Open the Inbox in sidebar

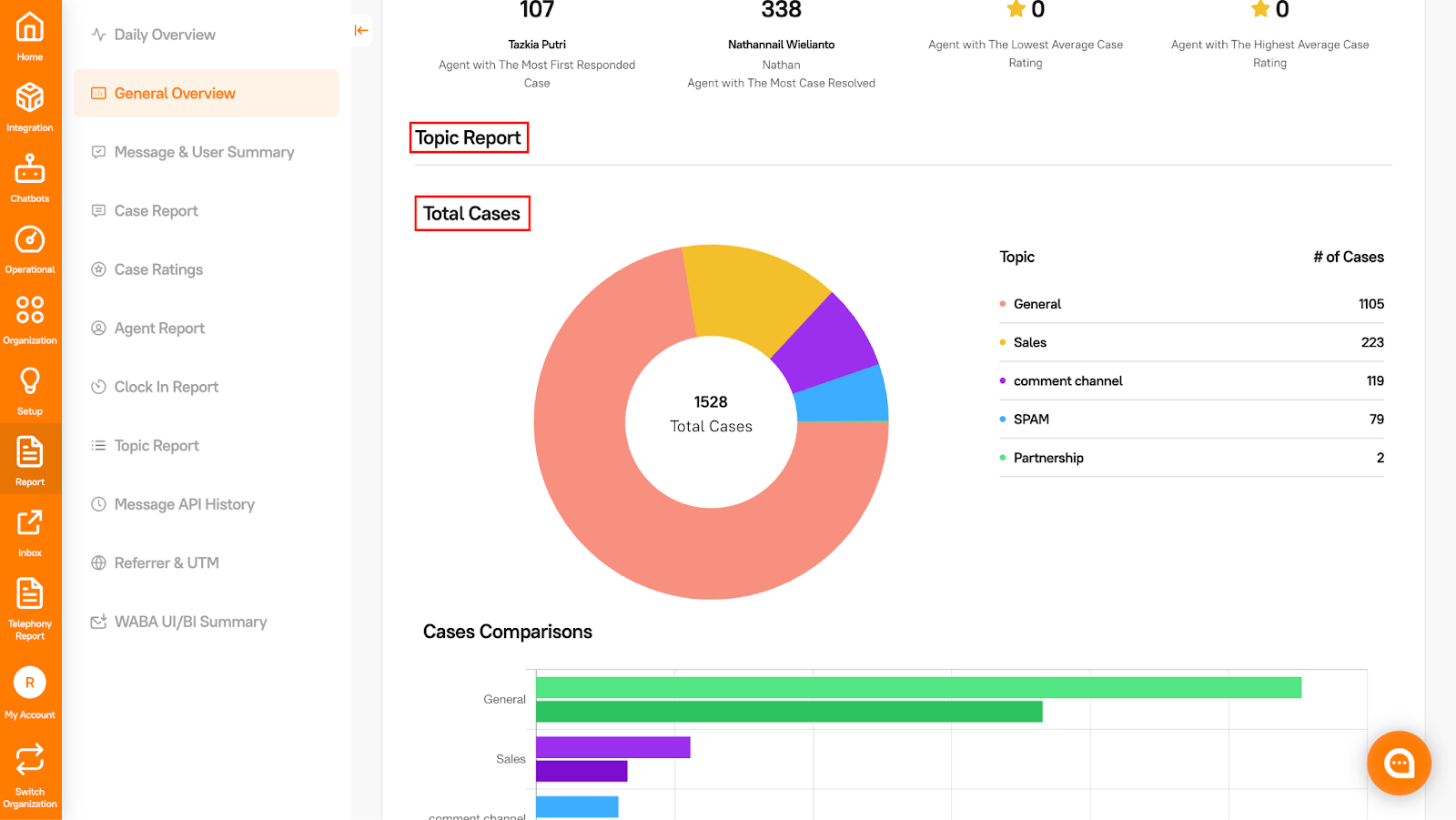30,532
